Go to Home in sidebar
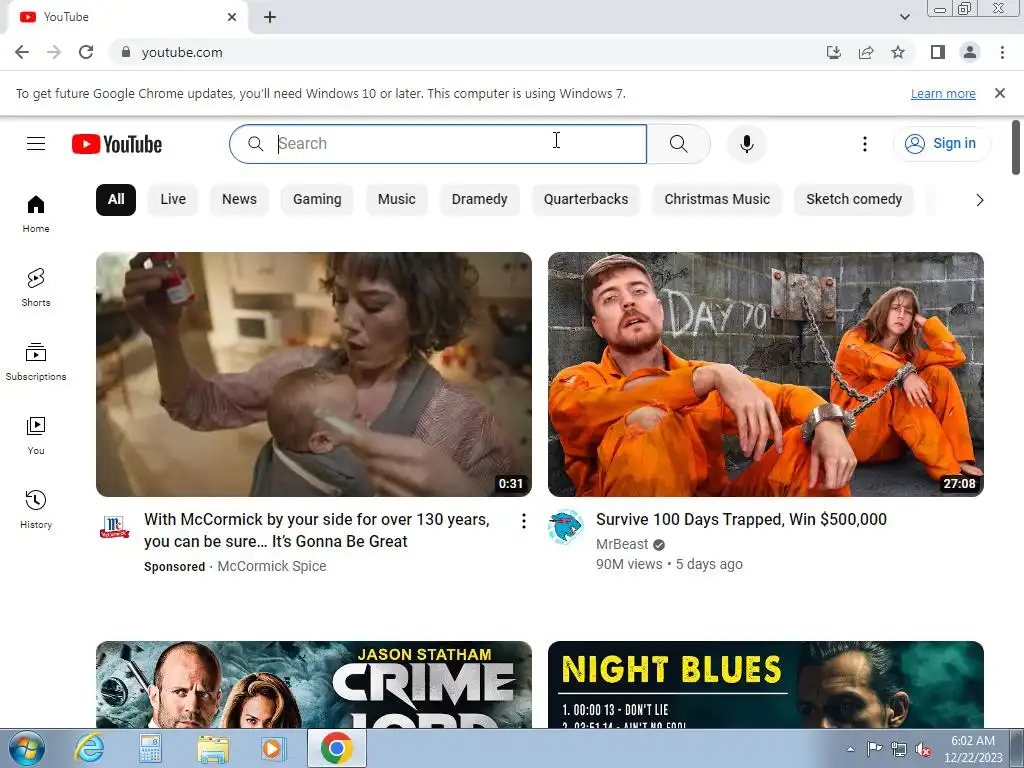This screenshot has height=768, width=1024. (36, 214)
